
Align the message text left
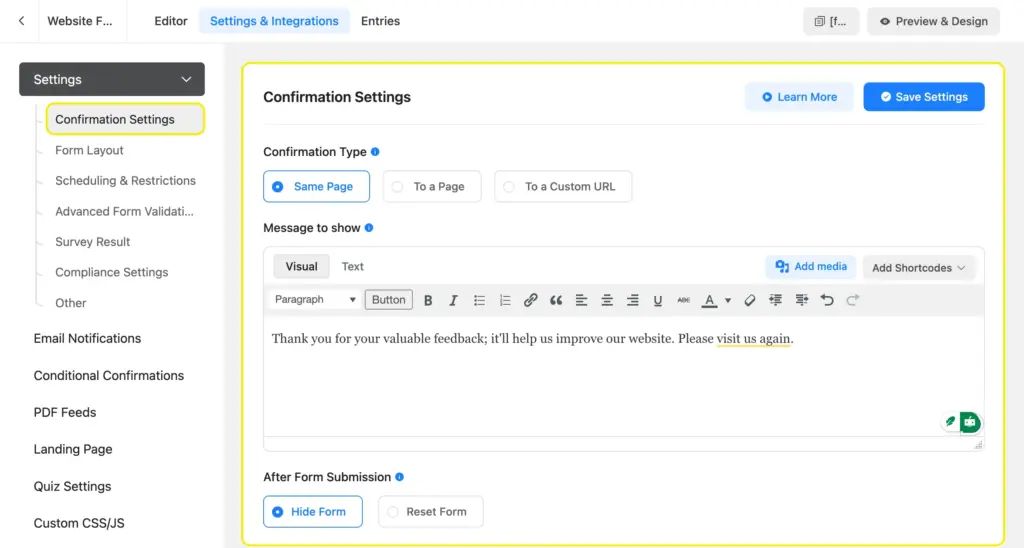pos(581,300)
